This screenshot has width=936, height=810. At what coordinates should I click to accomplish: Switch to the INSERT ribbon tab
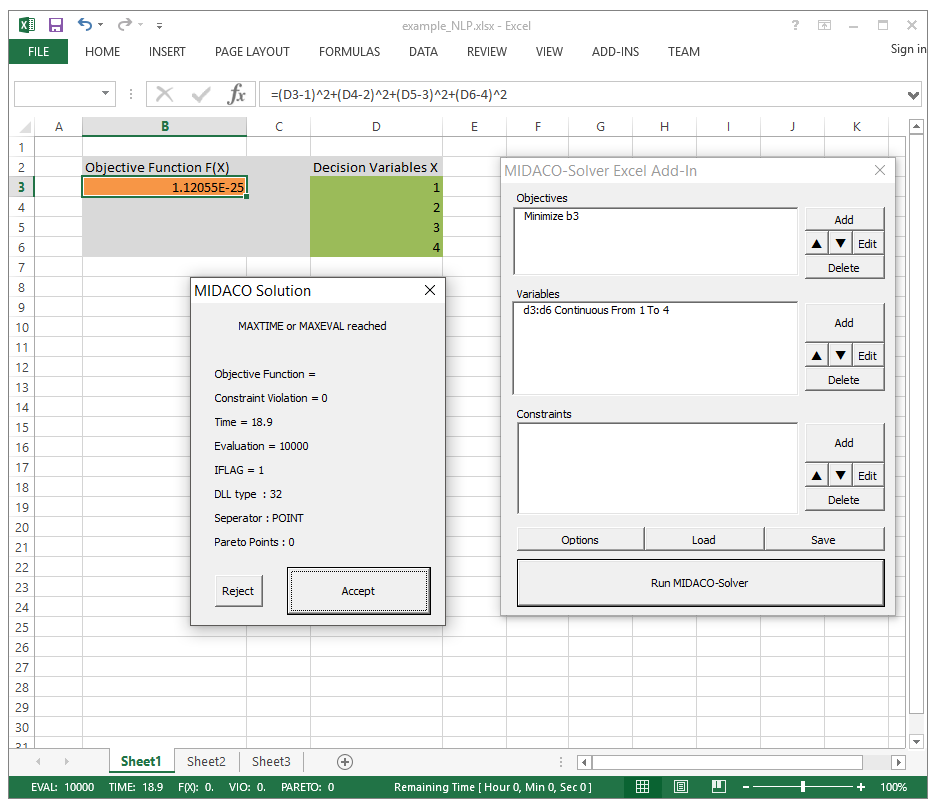pos(167,52)
